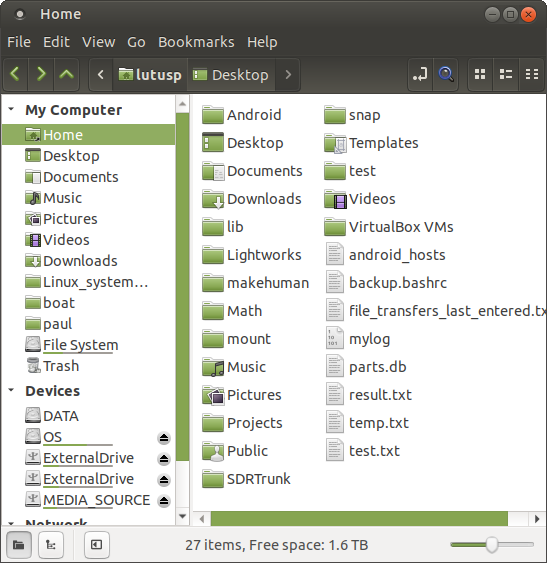Adjust the zoom level slider
The height and width of the screenshot is (563, 547).
(492, 545)
